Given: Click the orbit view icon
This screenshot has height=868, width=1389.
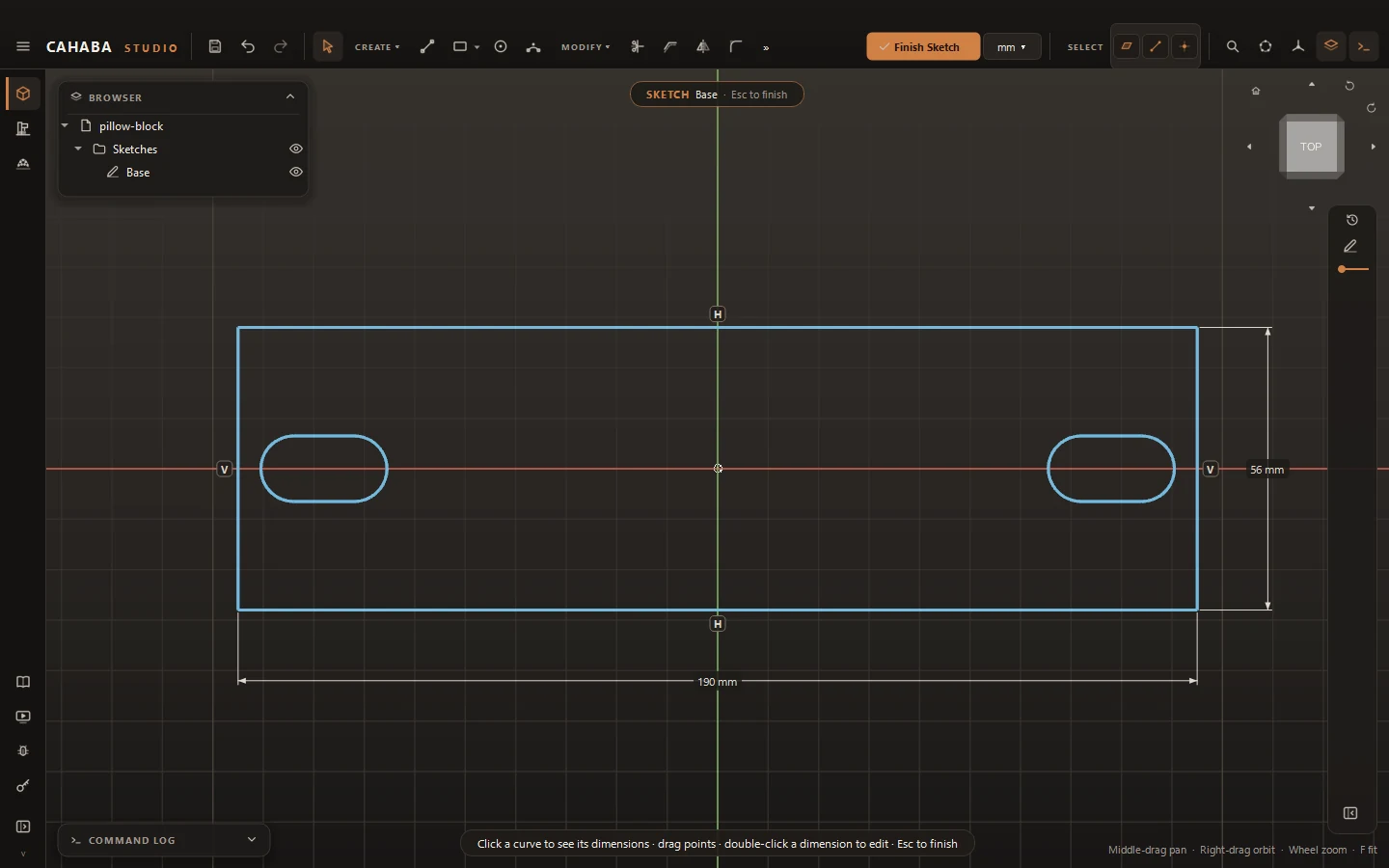Looking at the screenshot, I should (1266, 46).
